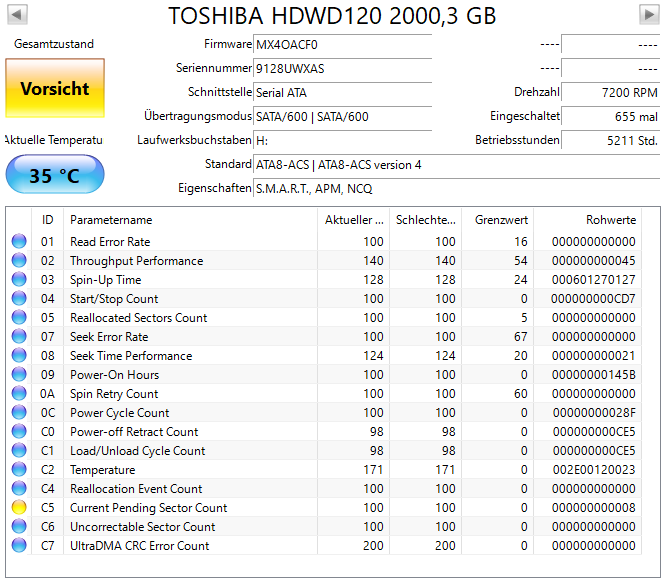This screenshot has height=582, width=665.
Task: Click the blue status icon for Start/Stop Count
Action: 19,299
